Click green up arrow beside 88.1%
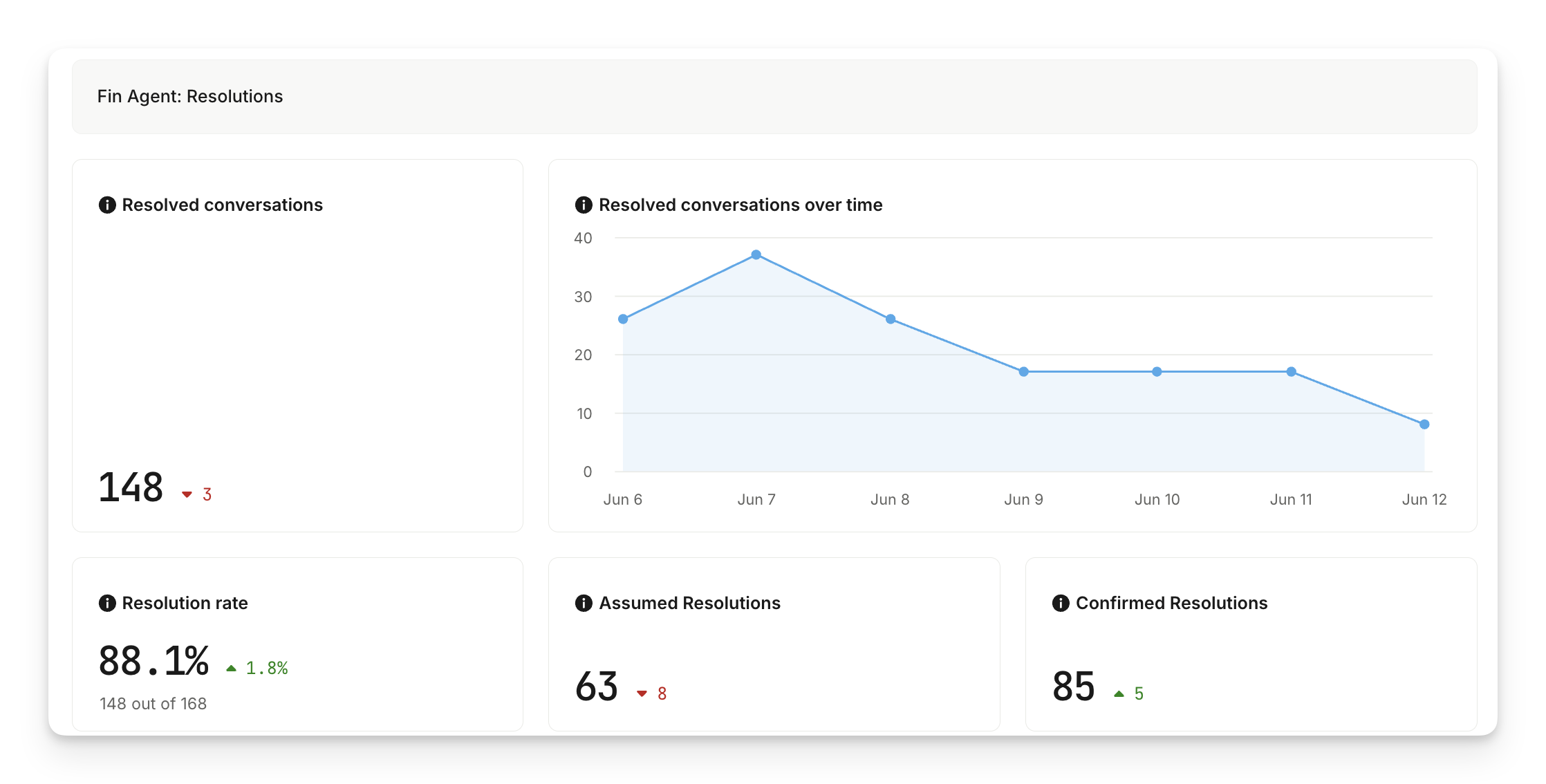Image resolution: width=1546 pixels, height=784 pixels. (231, 668)
